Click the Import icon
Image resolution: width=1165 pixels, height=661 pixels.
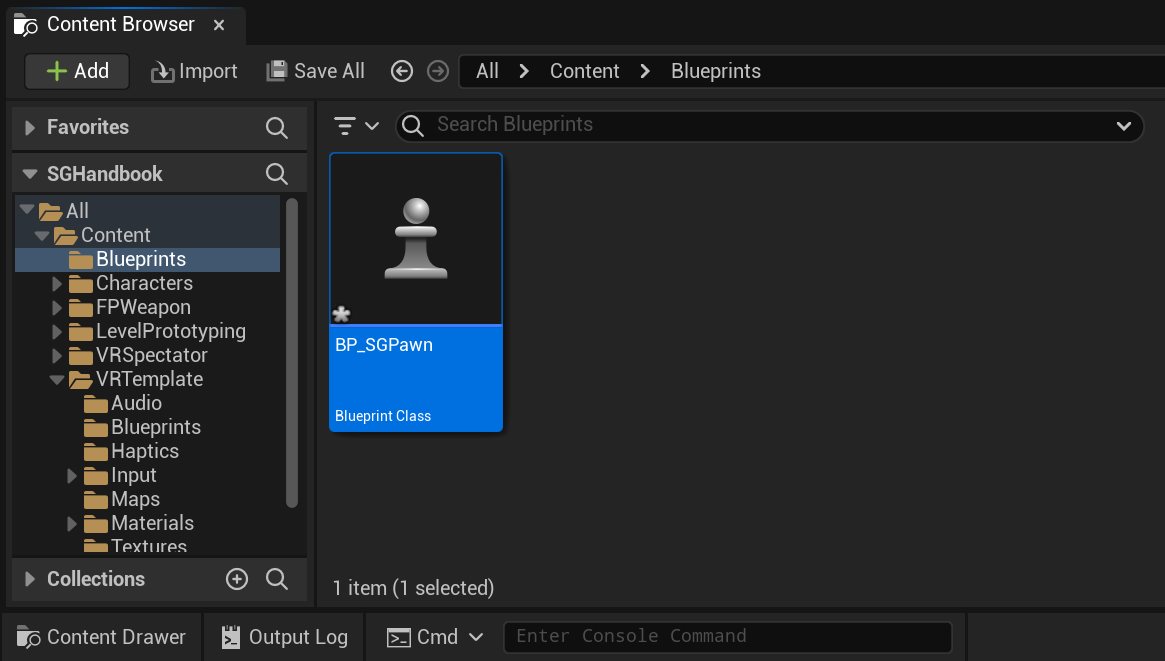tap(160, 71)
